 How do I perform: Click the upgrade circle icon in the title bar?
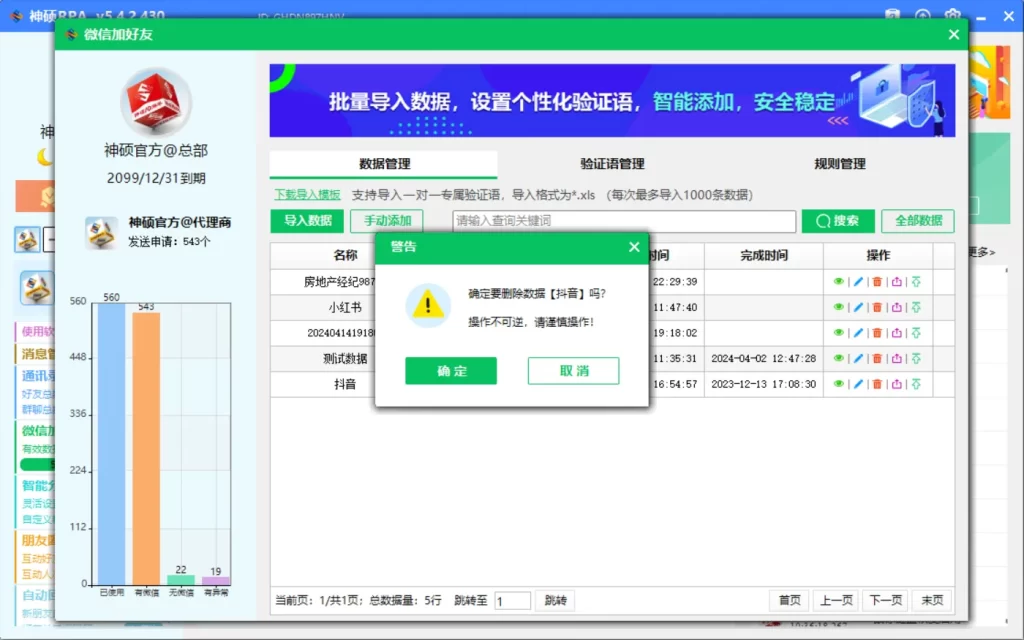[922, 15]
